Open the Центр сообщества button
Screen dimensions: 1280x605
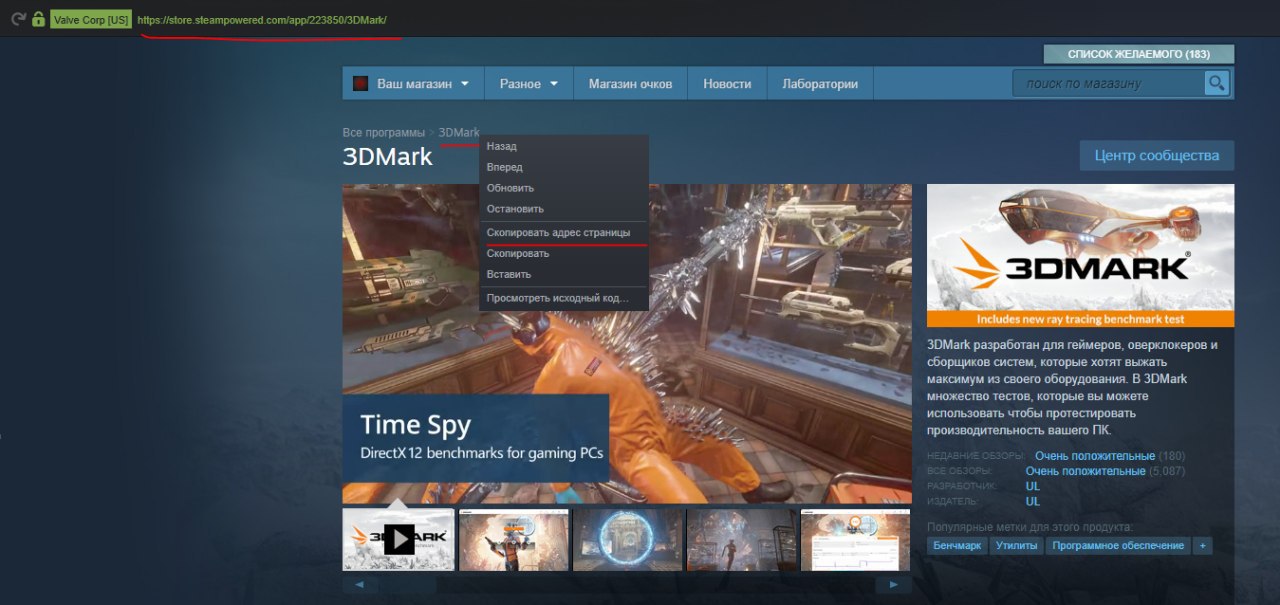(1157, 156)
